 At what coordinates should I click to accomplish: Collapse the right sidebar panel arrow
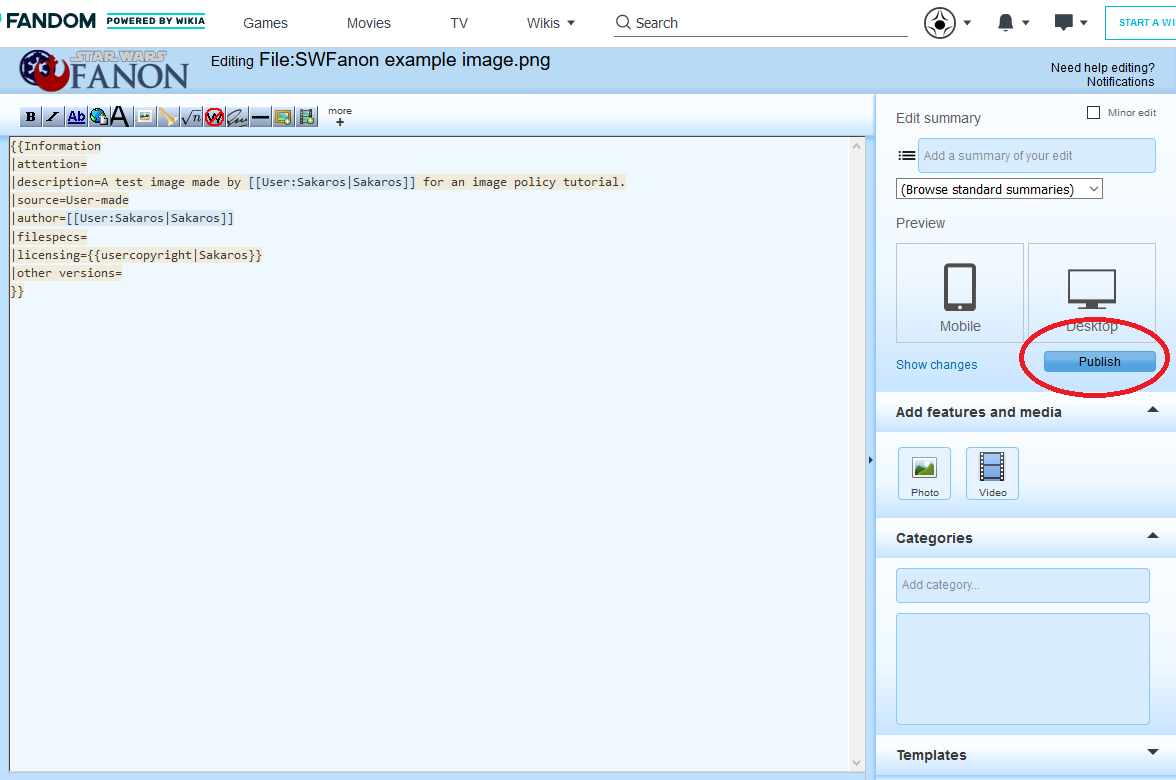(x=871, y=460)
